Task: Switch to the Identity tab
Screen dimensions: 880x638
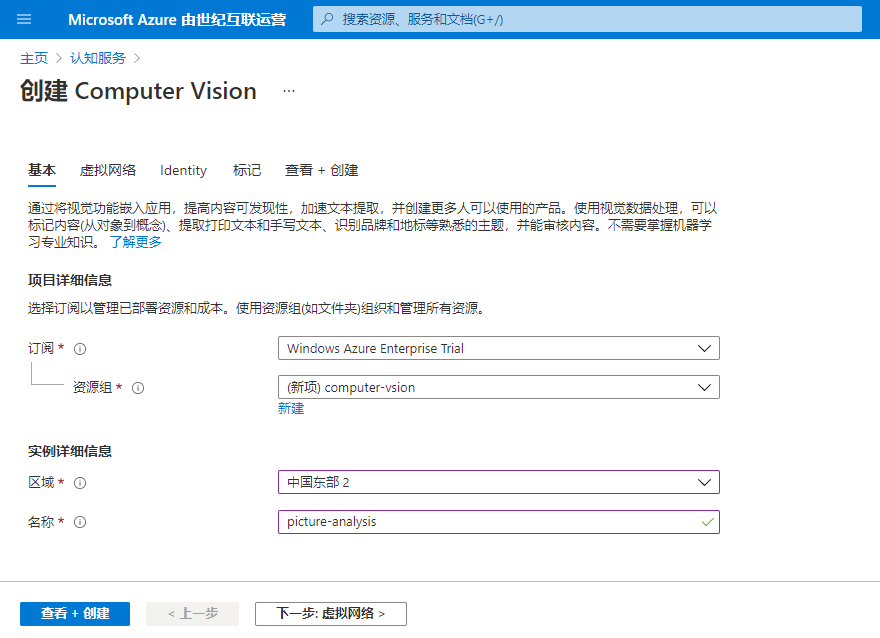Action: click(x=184, y=170)
